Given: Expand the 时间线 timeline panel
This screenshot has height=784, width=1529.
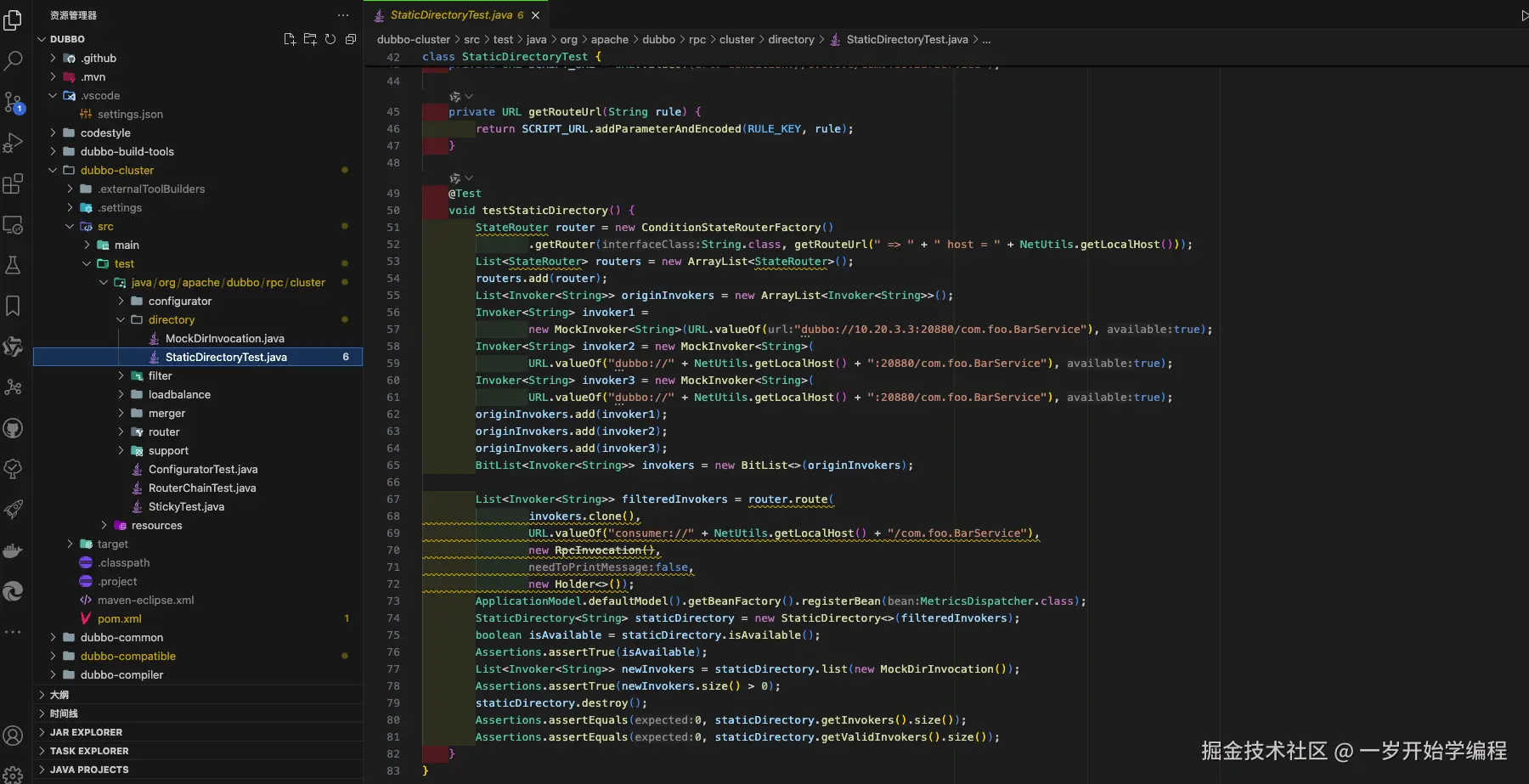Looking at the screenshot, I should [198, 713].
